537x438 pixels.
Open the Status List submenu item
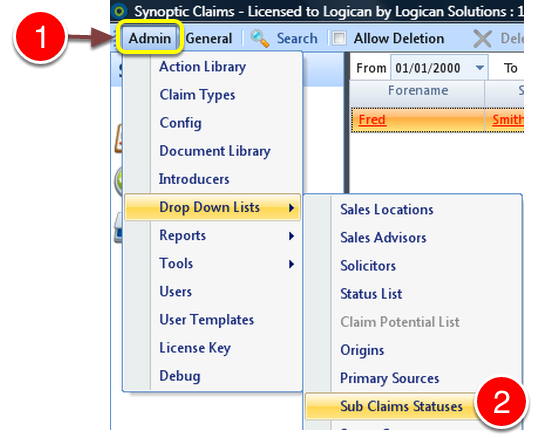371,294
